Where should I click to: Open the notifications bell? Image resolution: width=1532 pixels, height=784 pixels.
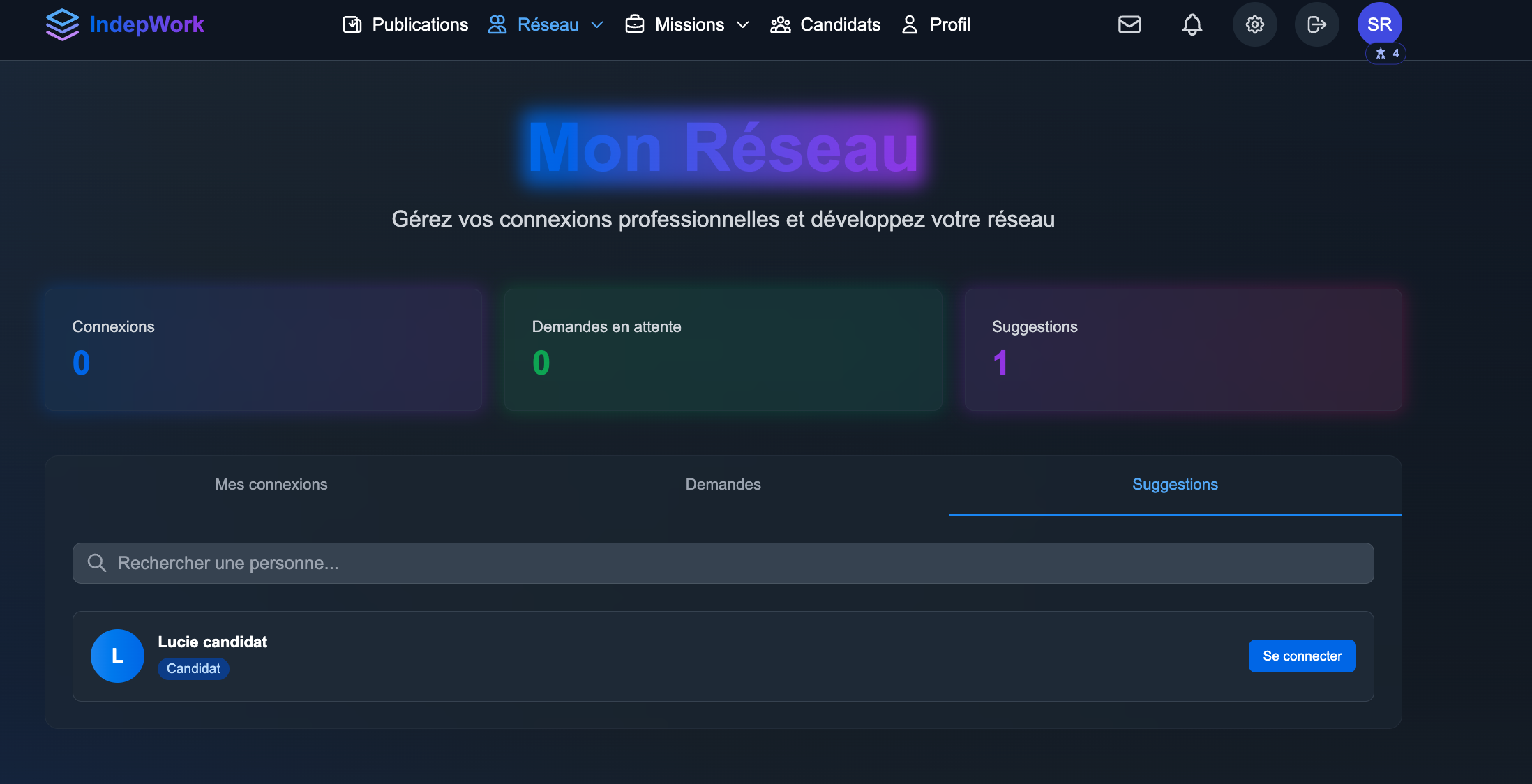pyautogui.click(x=1192, y=24)
